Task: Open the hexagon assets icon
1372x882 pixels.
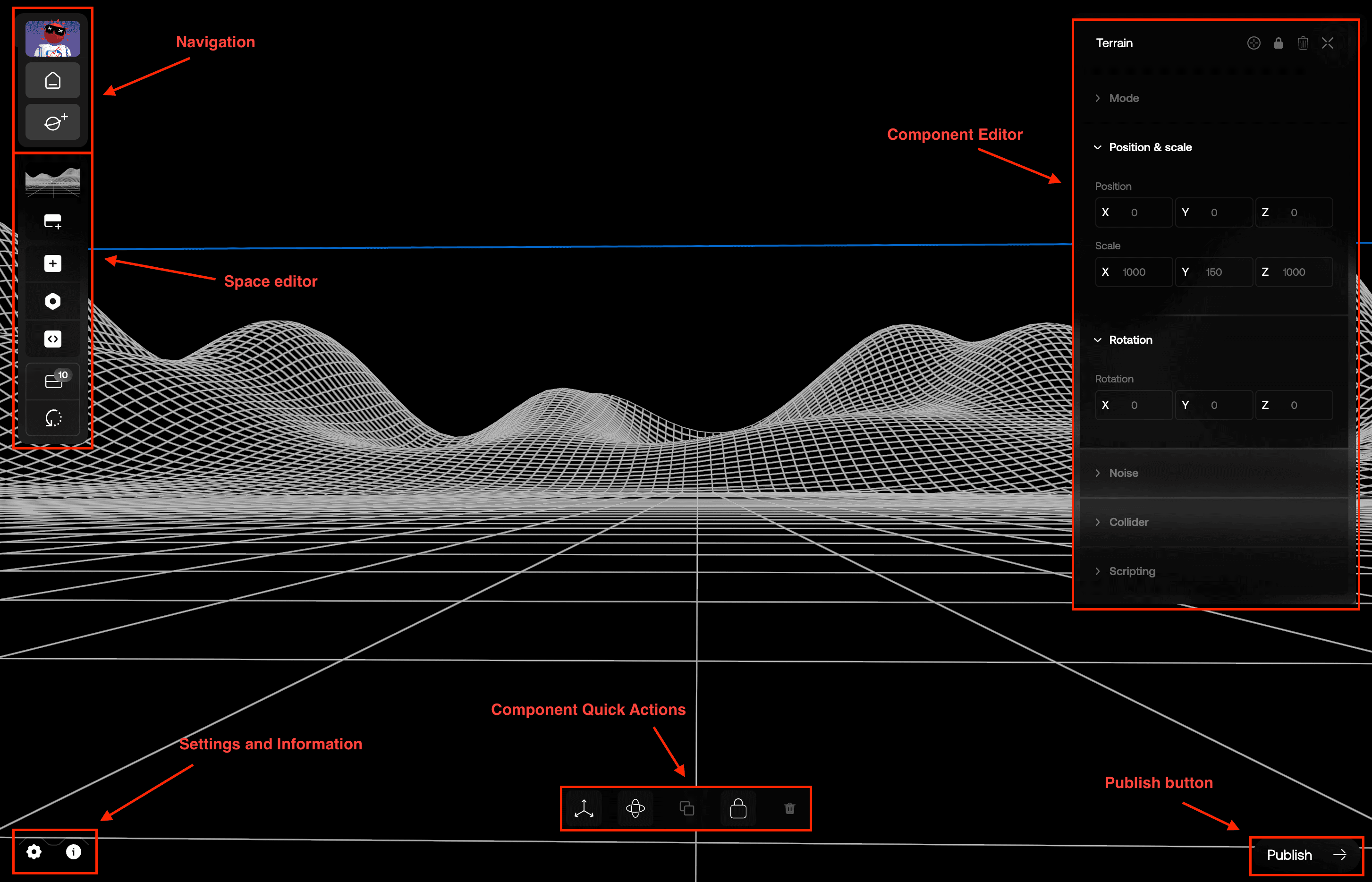Action: tap(53, 301)
